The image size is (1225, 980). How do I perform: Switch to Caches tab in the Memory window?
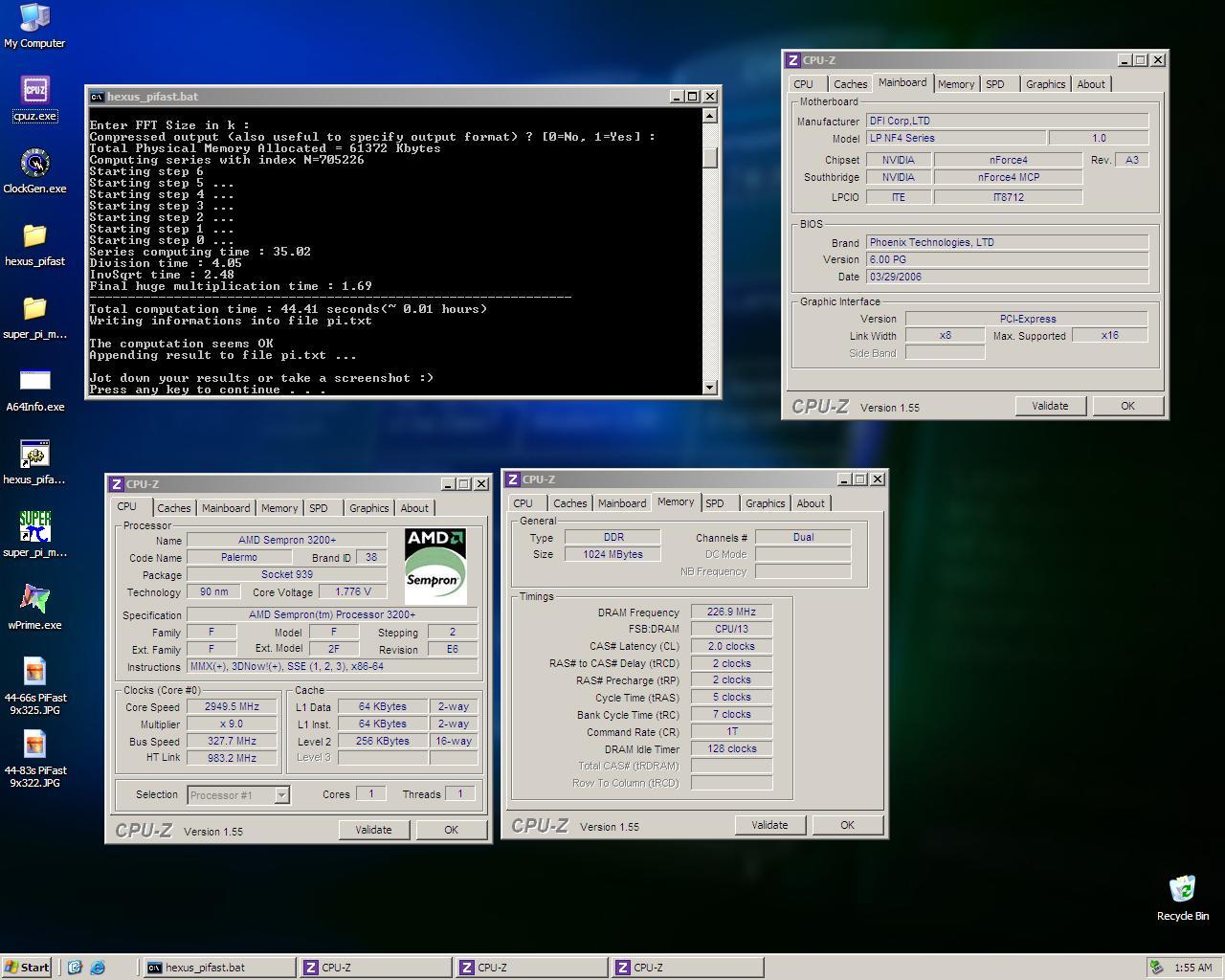[x=569, y=503]
